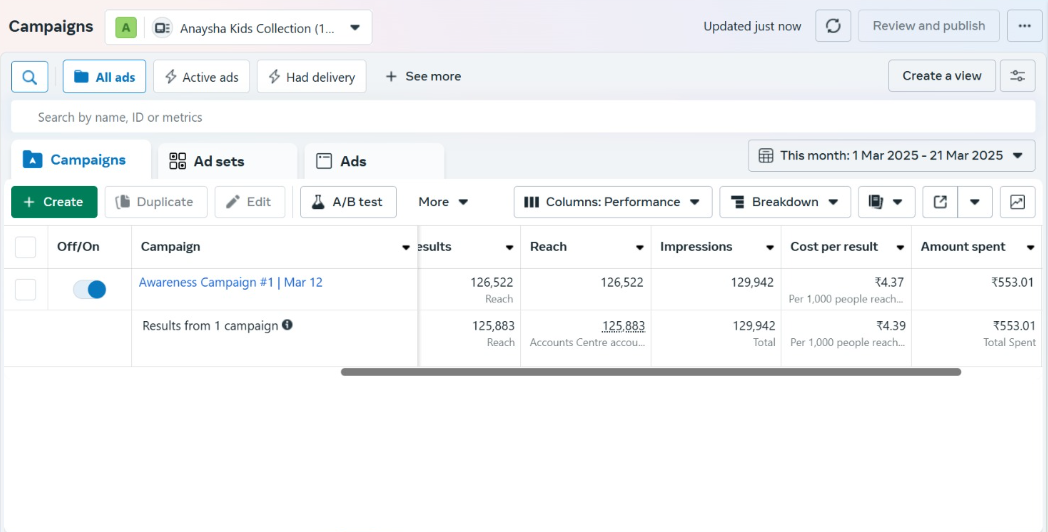Check the select-all campaigns checkbox
Image resolution: width=1048 pixels, height=532 pixels.
[25, 247]
